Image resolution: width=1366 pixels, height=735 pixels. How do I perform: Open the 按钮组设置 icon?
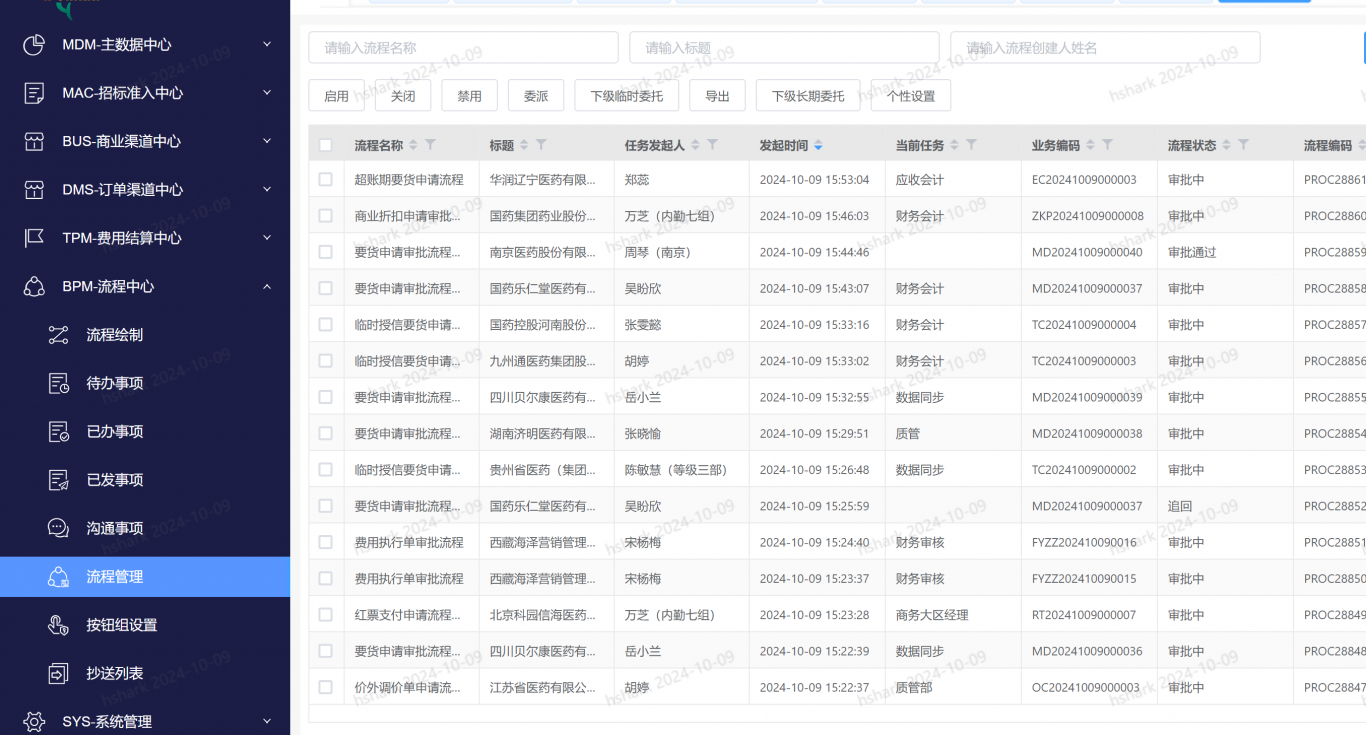tap(58, 625)
